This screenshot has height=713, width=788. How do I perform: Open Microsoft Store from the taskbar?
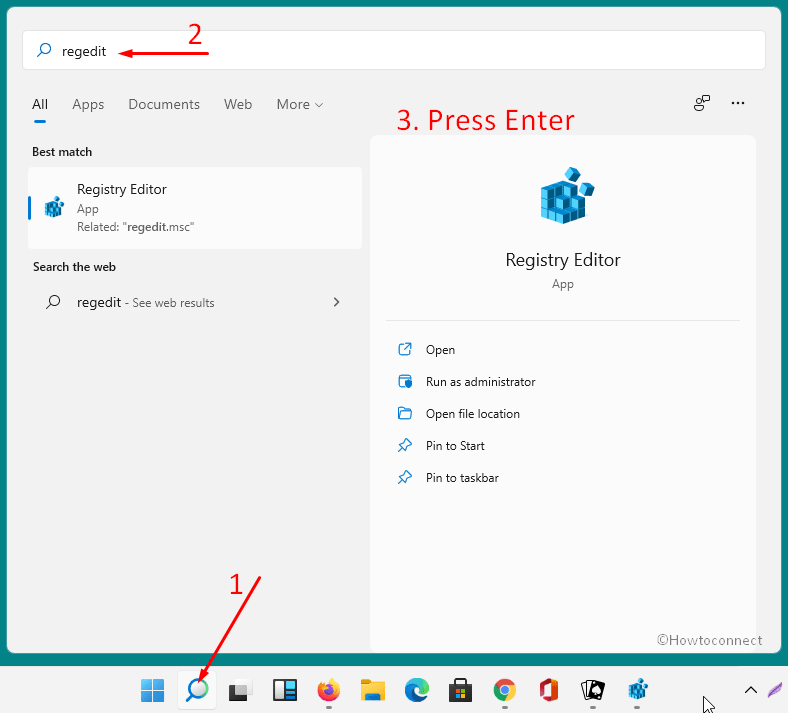click(460, 690)
